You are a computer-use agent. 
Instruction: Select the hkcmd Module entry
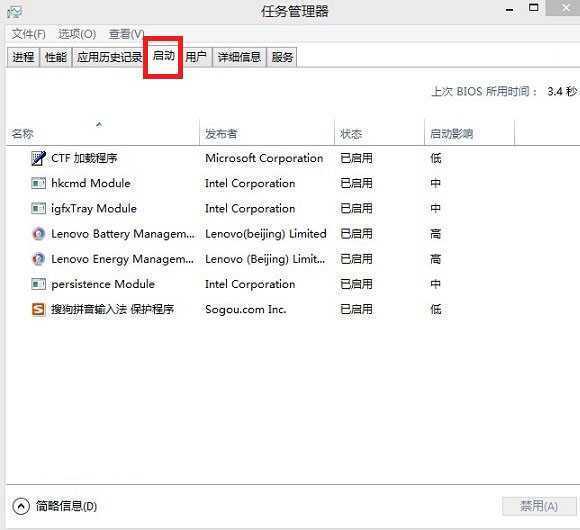pos(91,183)
